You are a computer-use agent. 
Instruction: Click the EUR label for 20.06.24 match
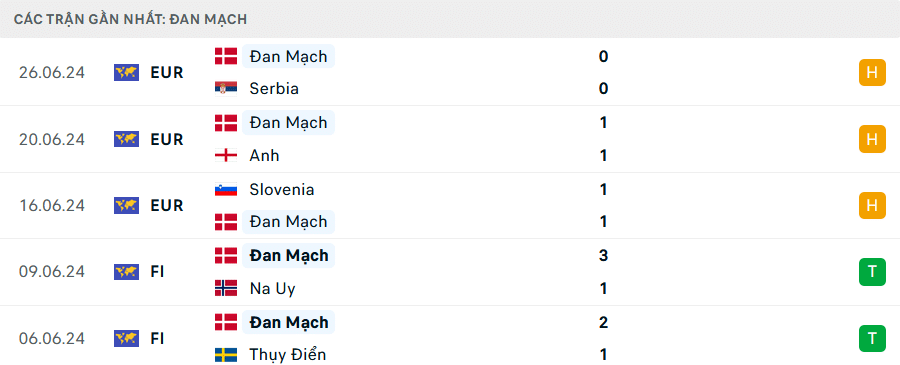167,139
